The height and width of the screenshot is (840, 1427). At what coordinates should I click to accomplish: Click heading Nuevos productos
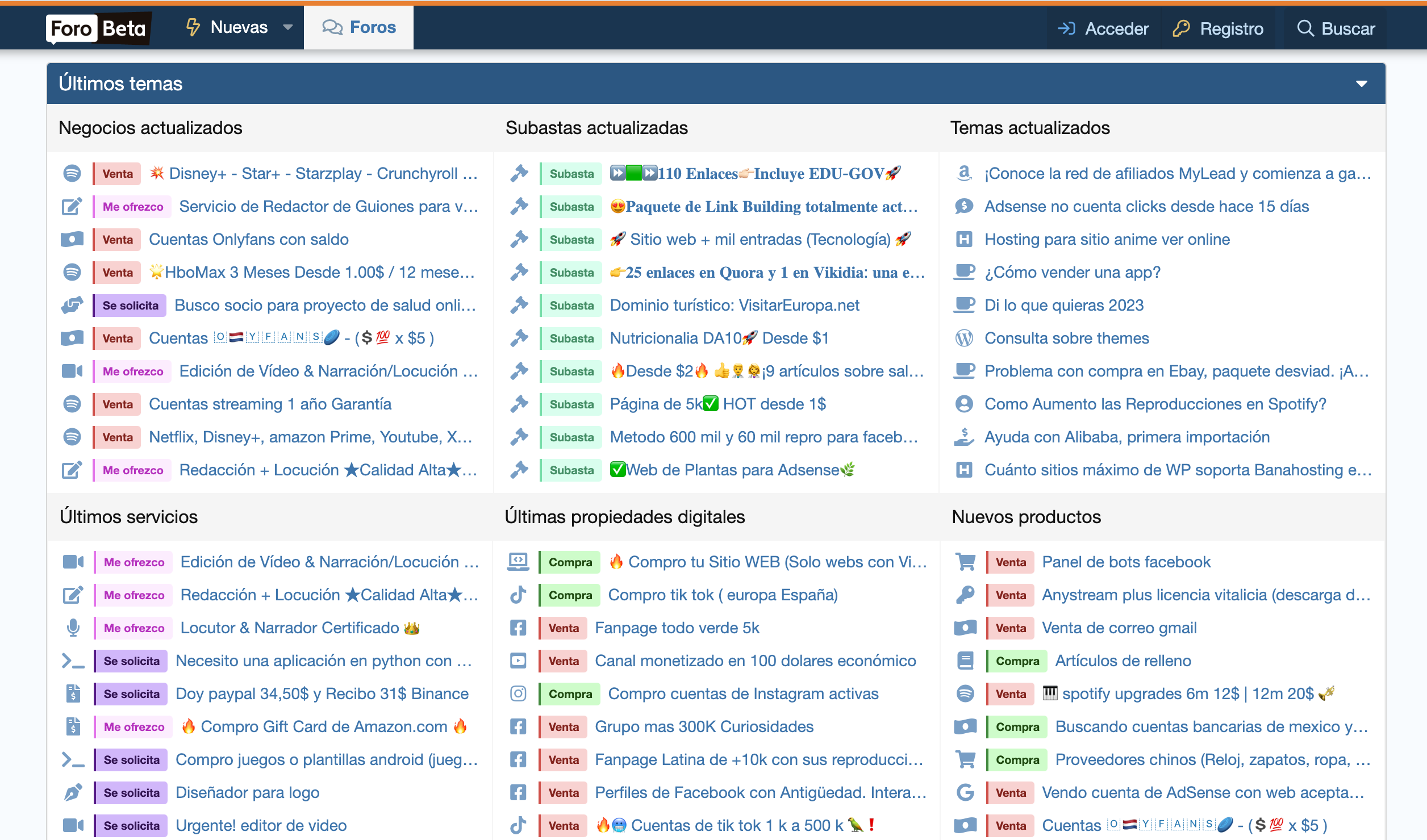tap(1026, 517)
